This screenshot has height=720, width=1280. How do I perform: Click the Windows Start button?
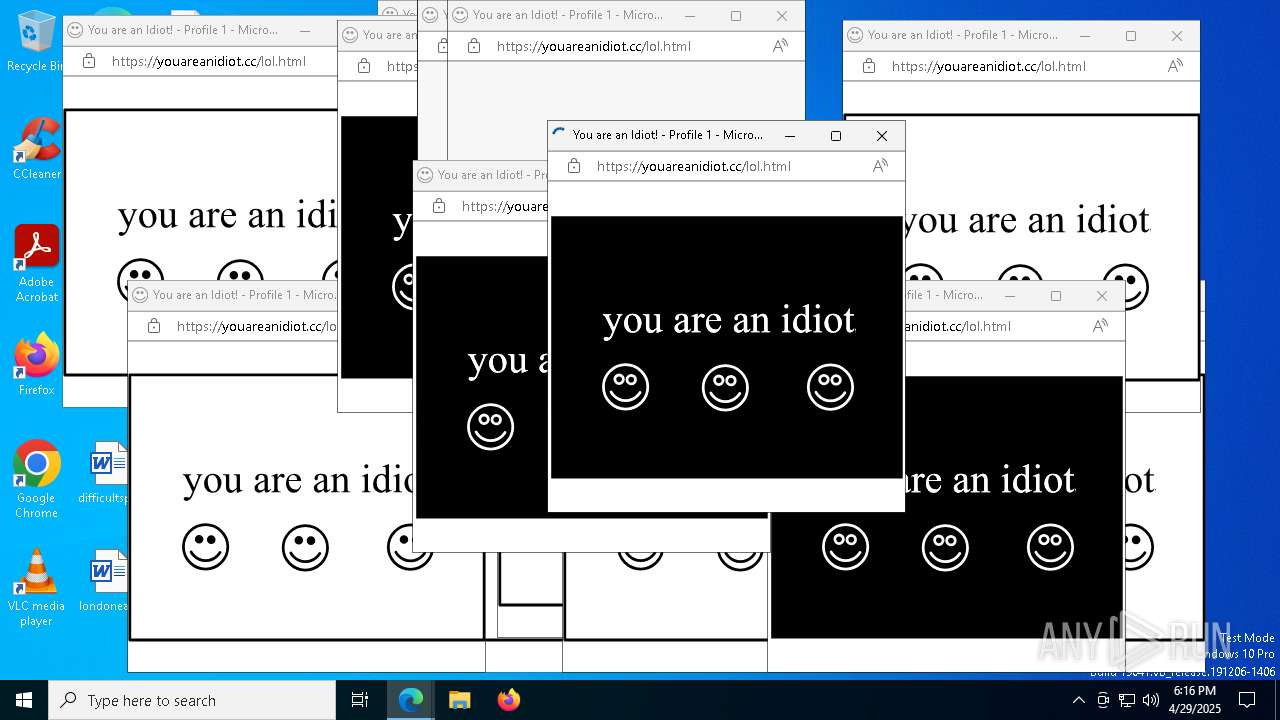coord(24,700)
